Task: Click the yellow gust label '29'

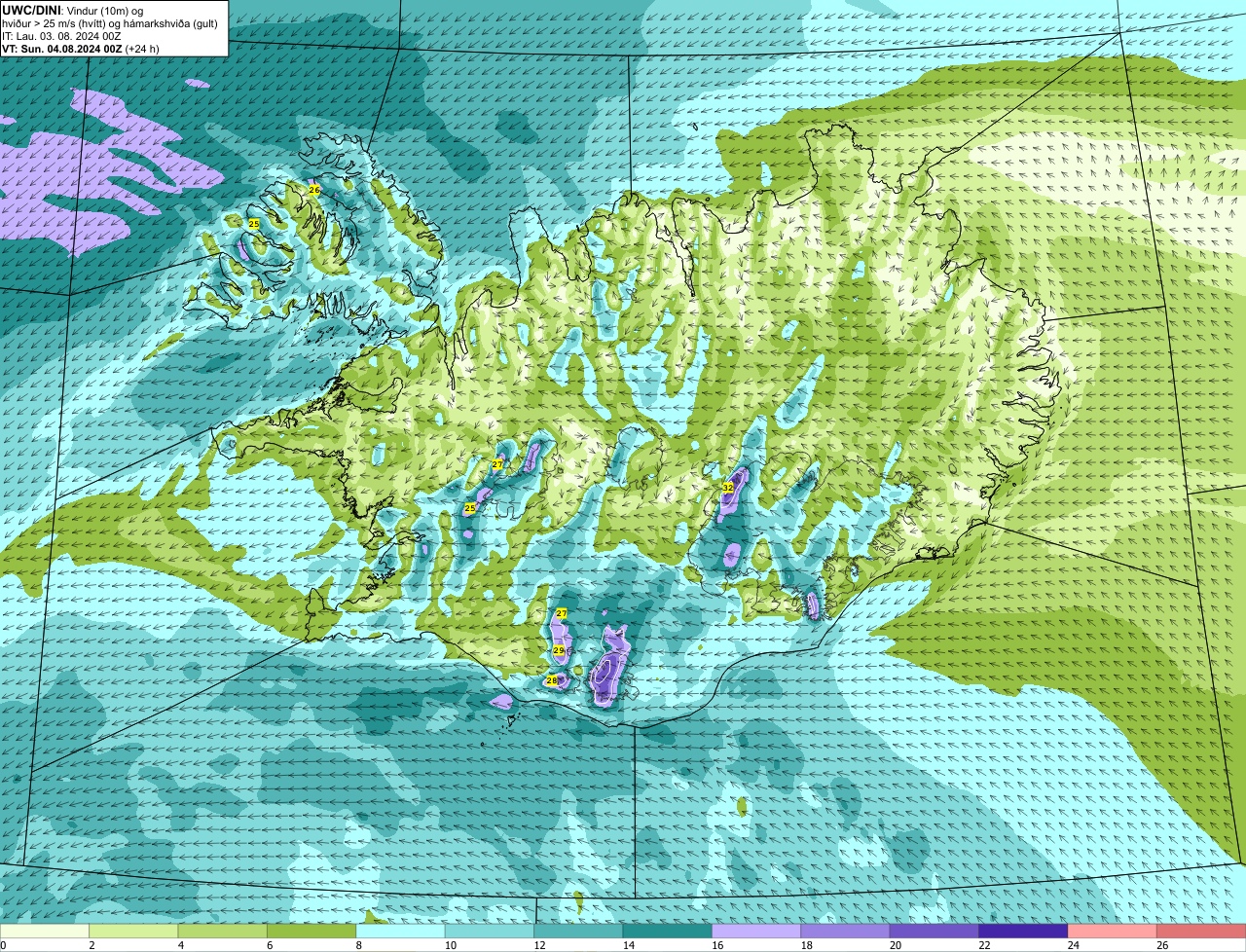Action: 558,650
